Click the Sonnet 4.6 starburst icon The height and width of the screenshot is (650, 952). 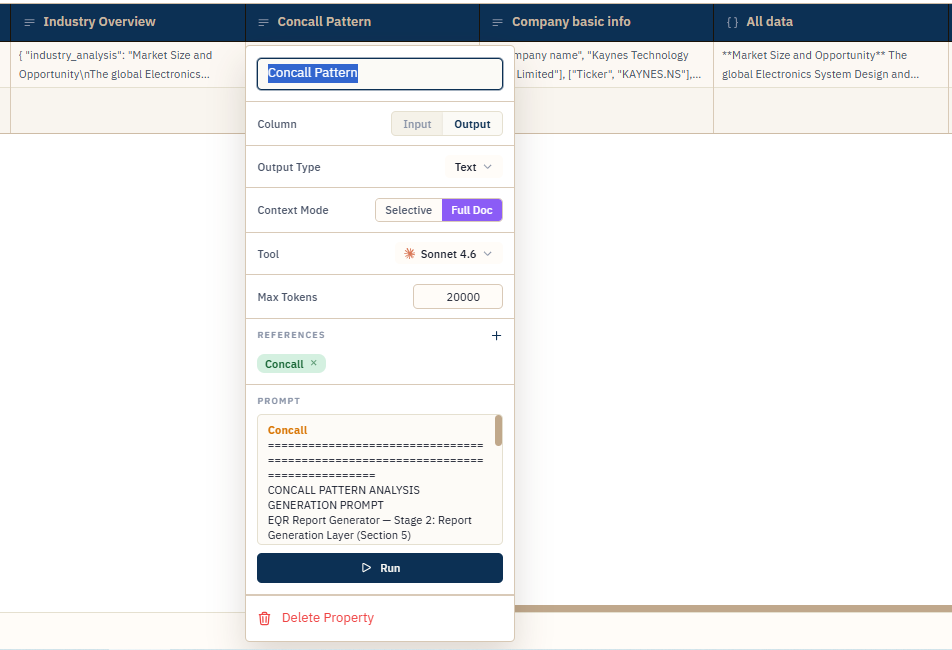tap(410, 254)
